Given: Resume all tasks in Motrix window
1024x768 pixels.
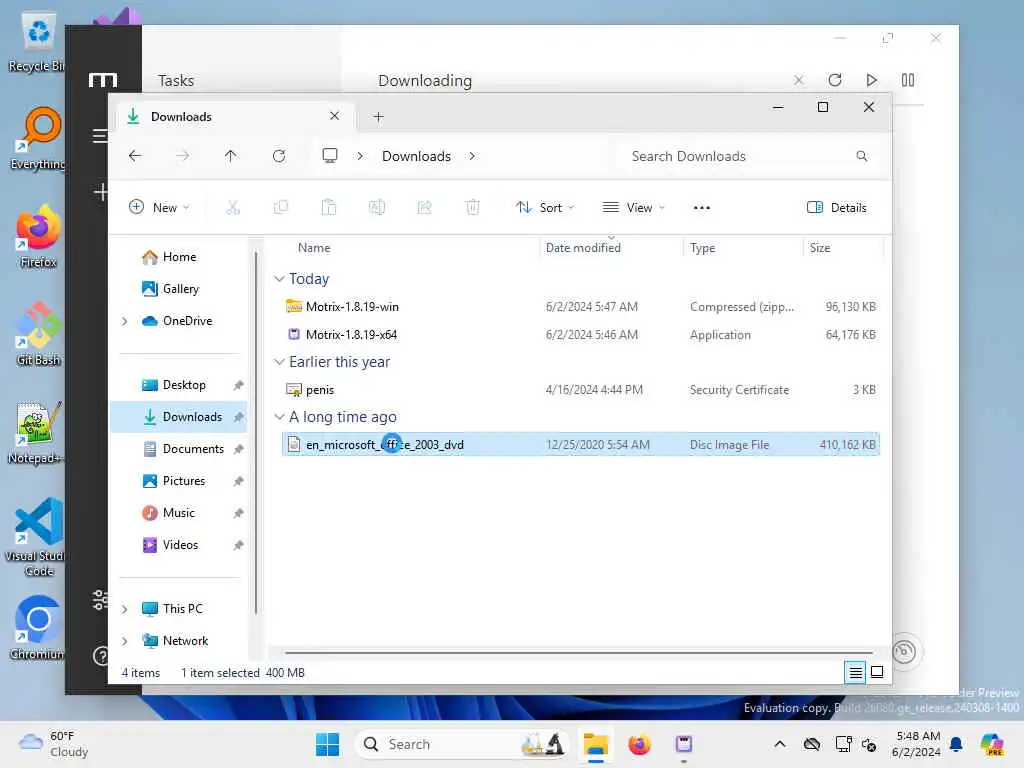Looking at the screenshot, I should pos(871,80).
